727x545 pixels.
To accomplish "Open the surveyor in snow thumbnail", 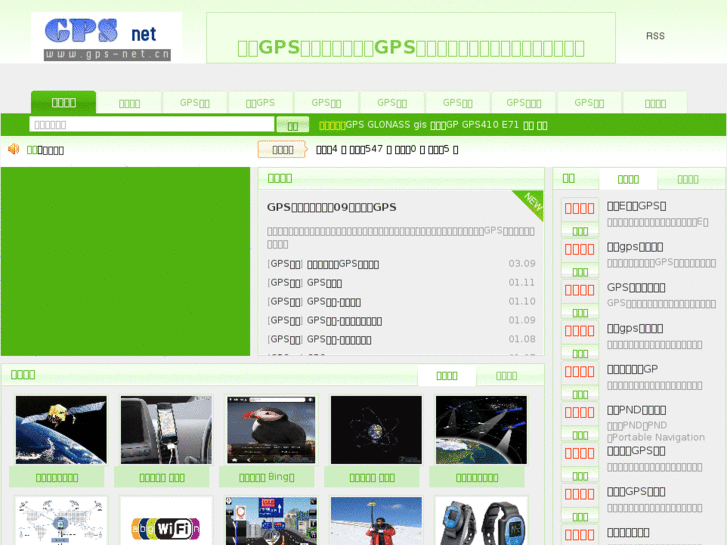I will click(x=376, y=520).
